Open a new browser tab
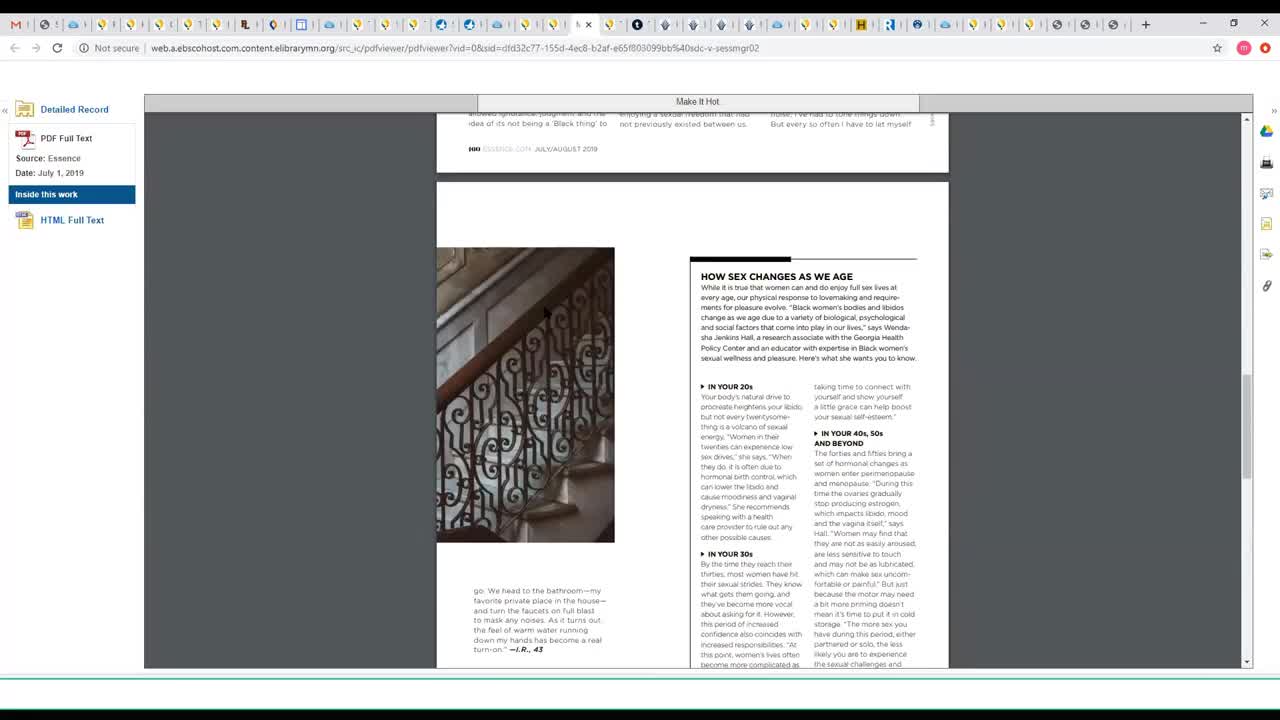This screenshot has height=720, width=1280. (x=1146, y=24)
